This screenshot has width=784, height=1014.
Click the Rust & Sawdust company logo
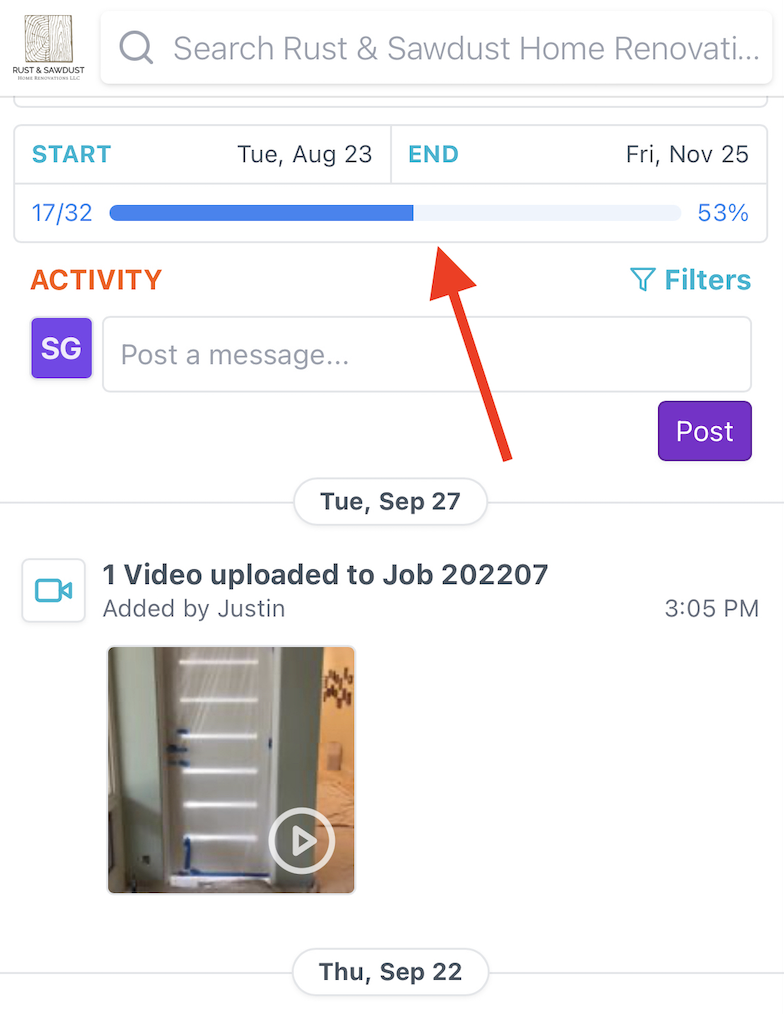pyautogui.click(x=49, y=47)
